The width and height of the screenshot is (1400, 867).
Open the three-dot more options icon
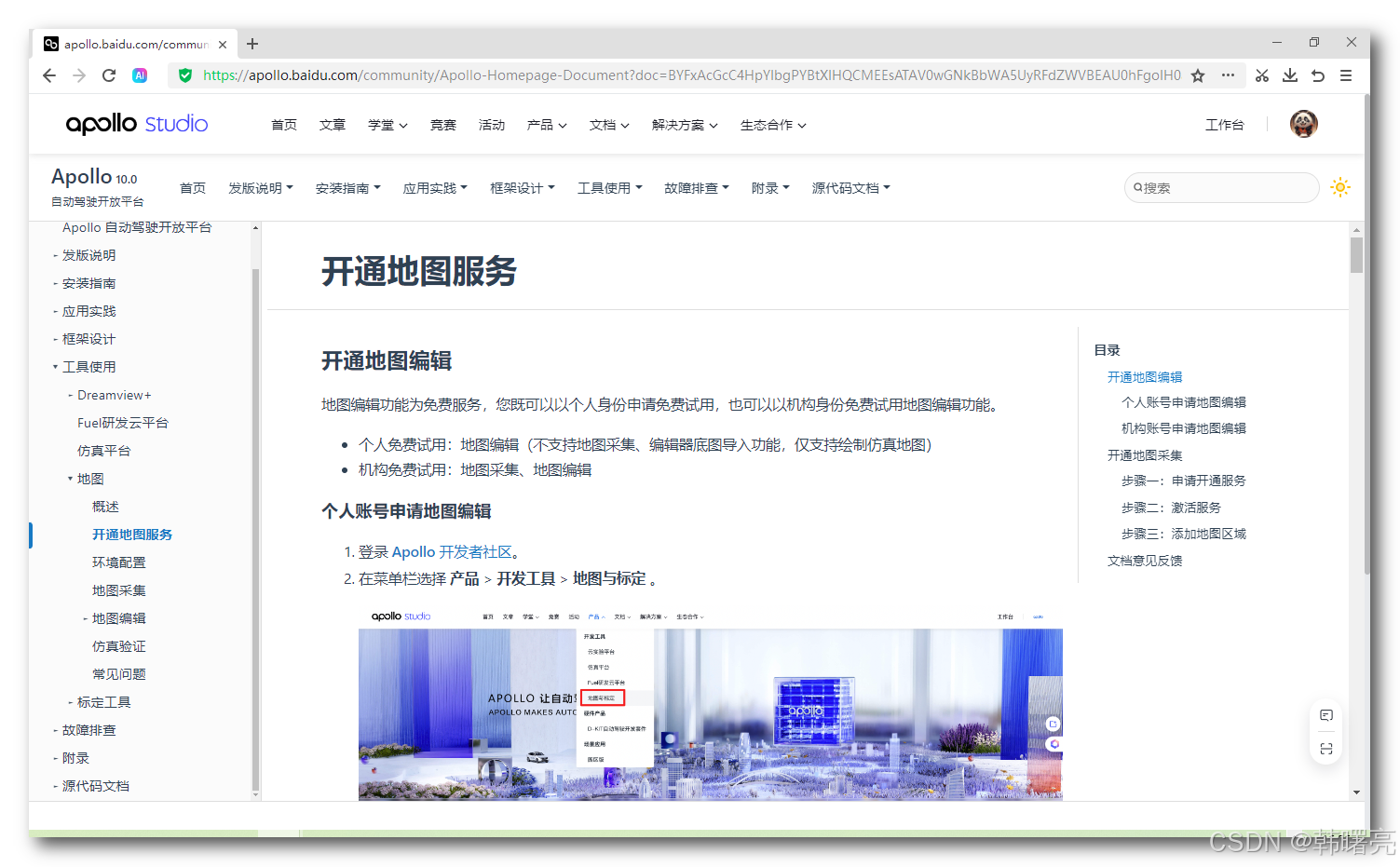point(1229,75)
